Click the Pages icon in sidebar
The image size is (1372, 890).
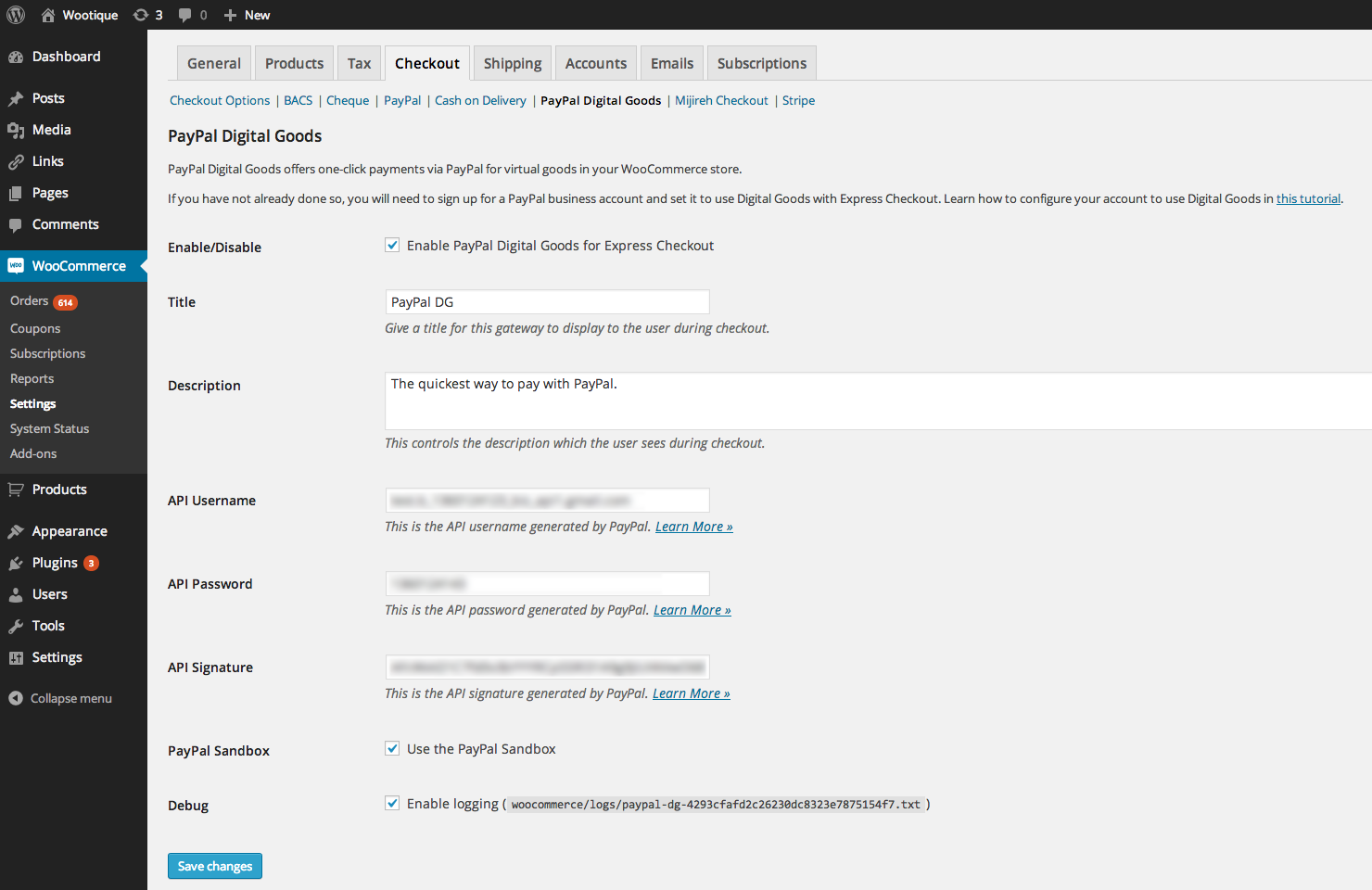[x=16, y=193]
